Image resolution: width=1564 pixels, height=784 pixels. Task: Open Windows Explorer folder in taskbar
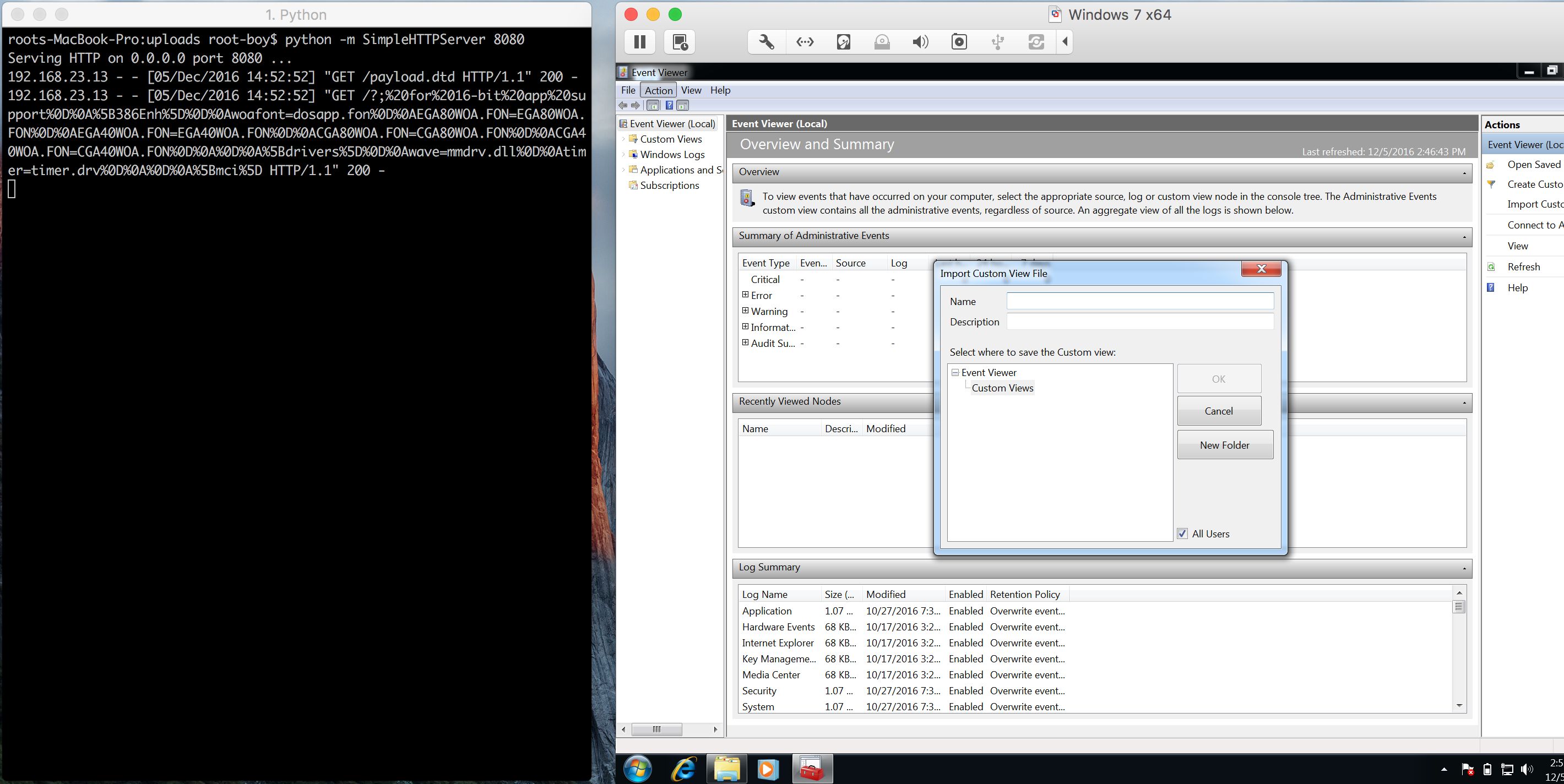(x=727, y=770)
